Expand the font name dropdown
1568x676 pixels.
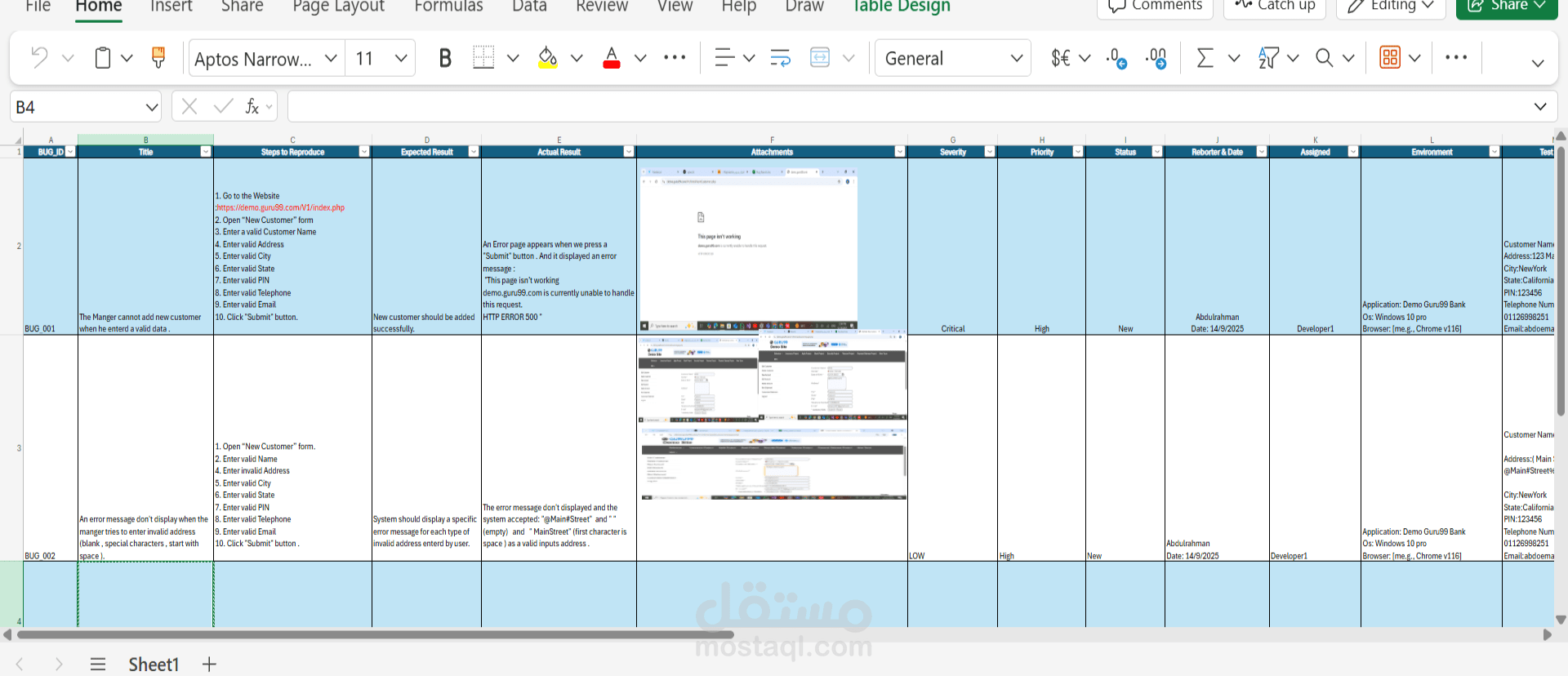[x=331, y=58]
